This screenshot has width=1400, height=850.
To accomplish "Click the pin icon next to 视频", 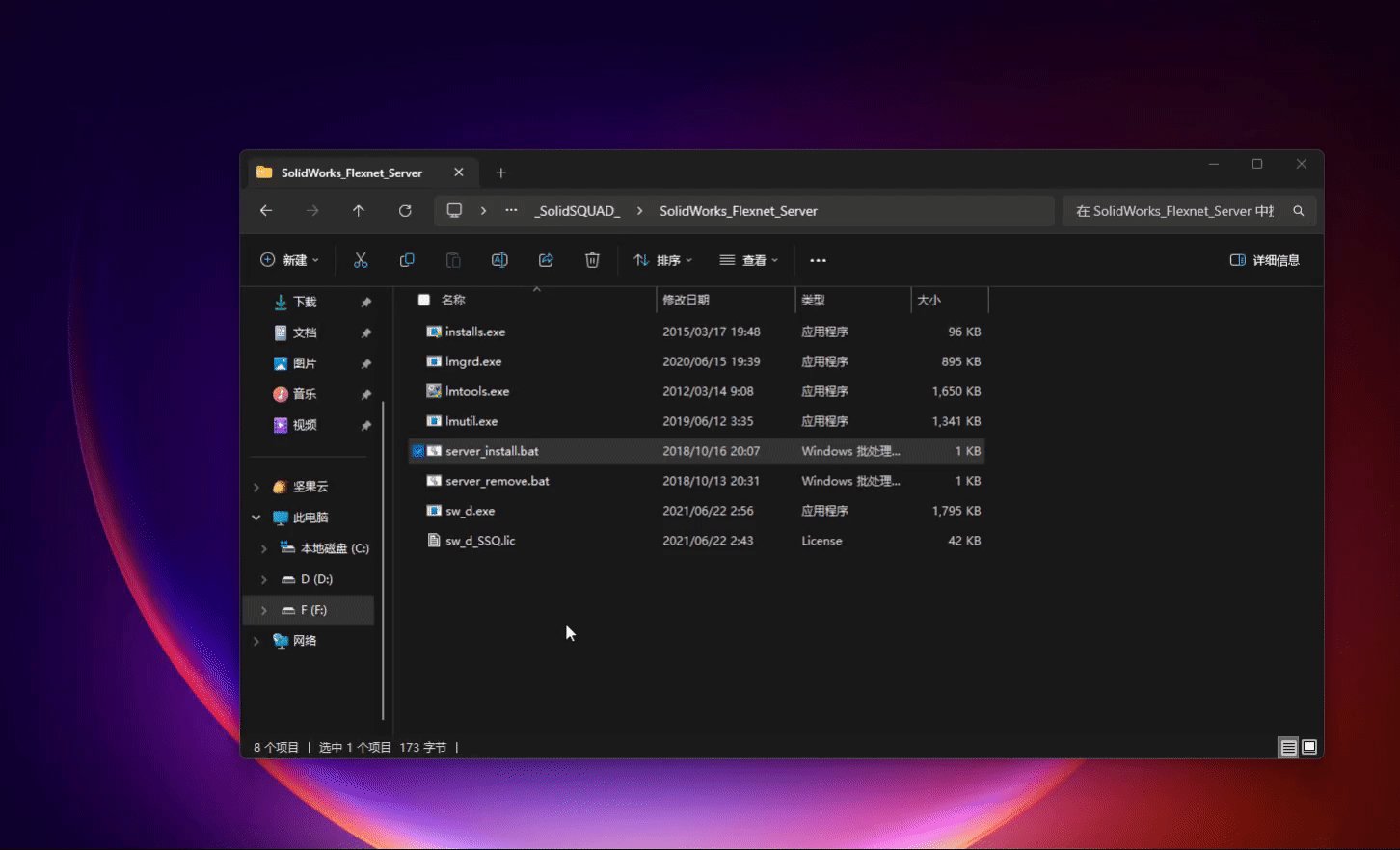I will tap(366, 426).
